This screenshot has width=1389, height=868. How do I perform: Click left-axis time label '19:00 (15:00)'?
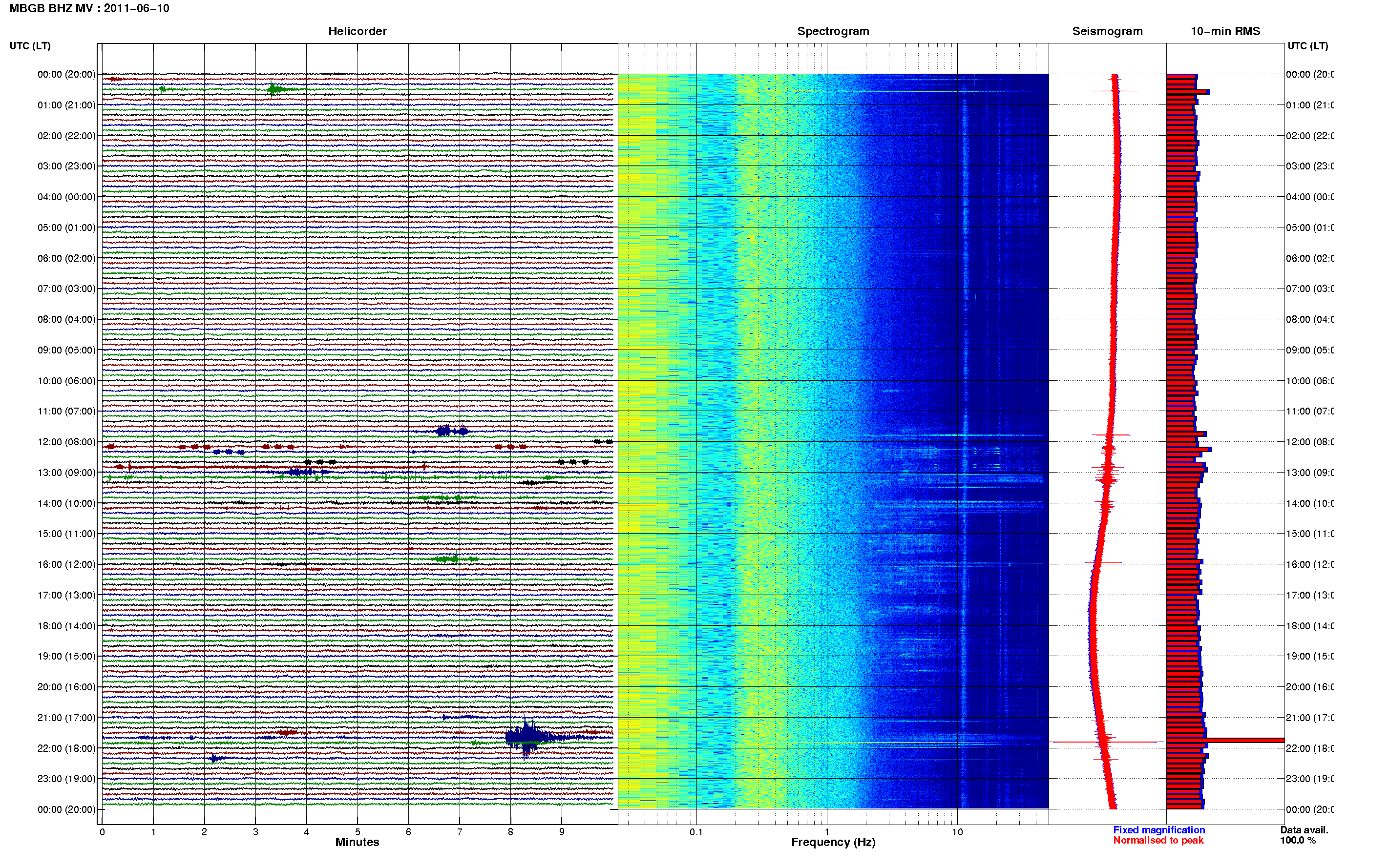coord(66,656)
